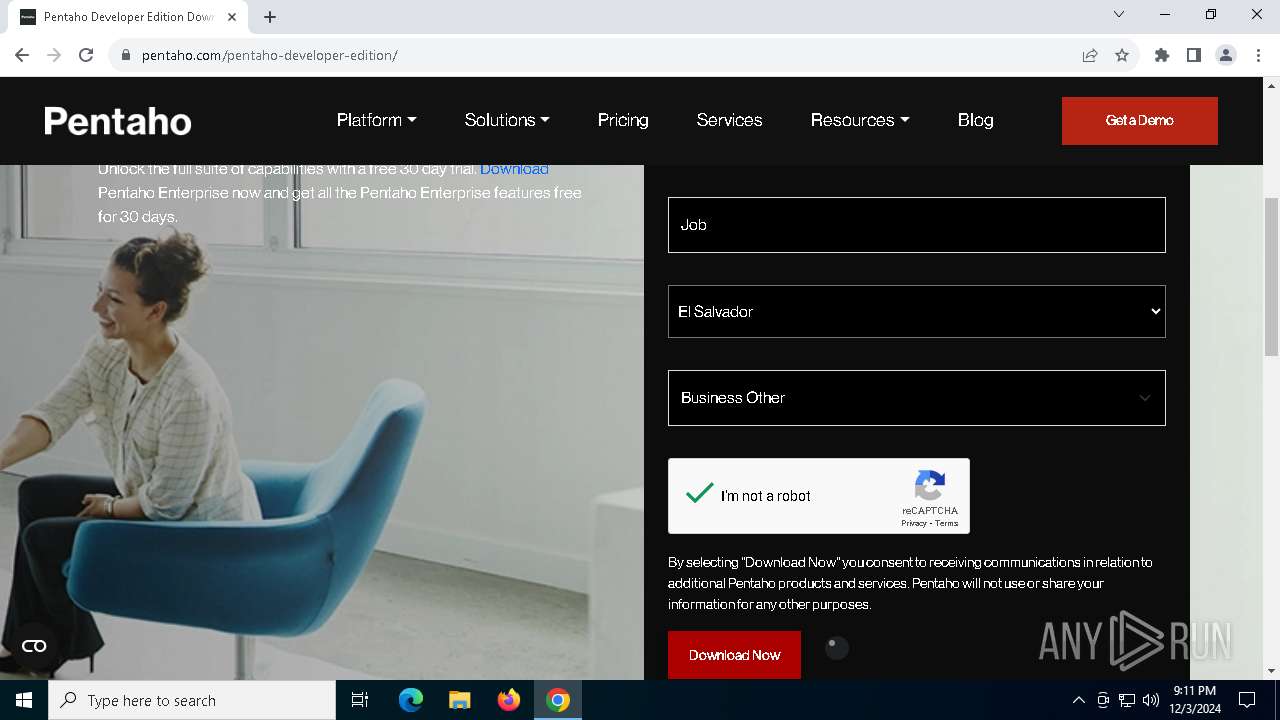Expand the Platform menu

coord(376,120)
